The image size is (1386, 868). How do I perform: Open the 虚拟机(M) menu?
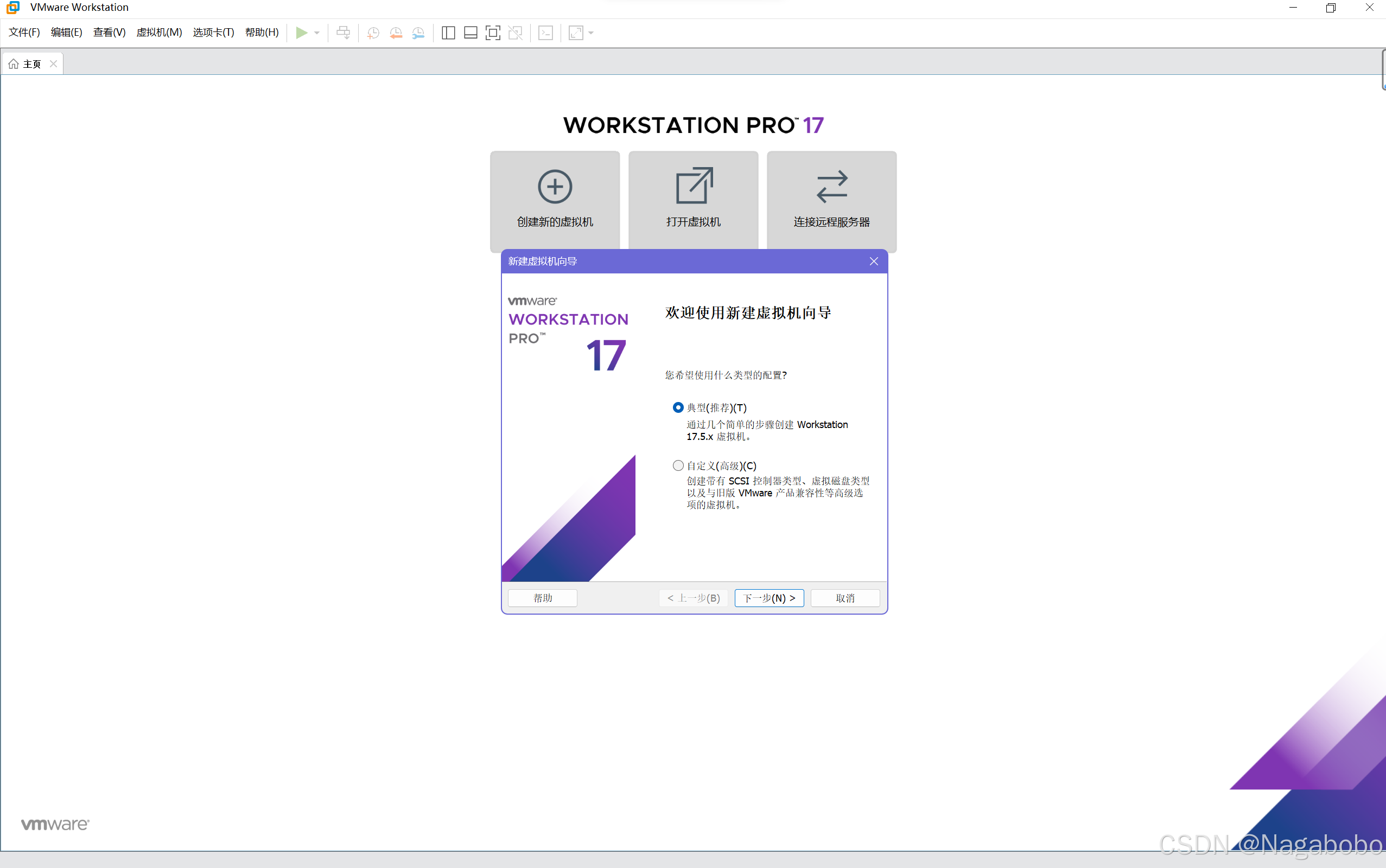[x=159, y=32]
